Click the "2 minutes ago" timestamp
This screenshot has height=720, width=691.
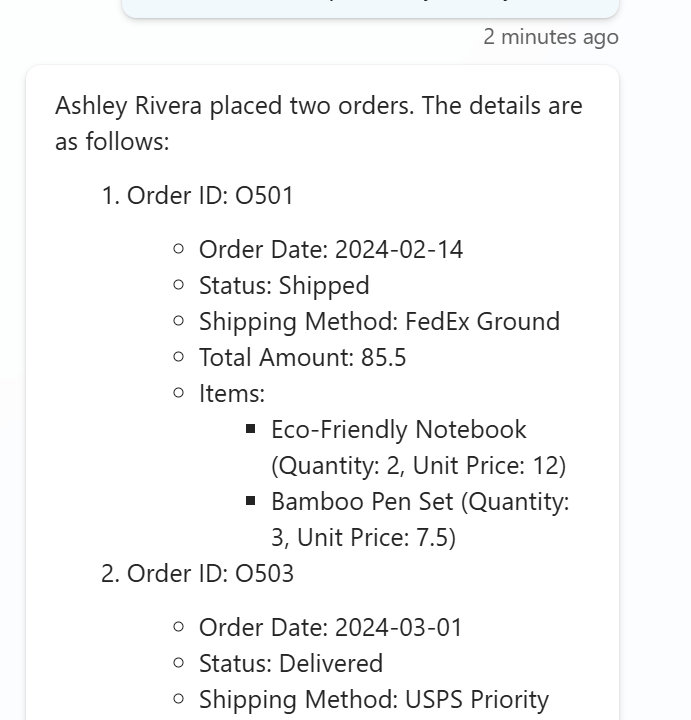(551, 37)
